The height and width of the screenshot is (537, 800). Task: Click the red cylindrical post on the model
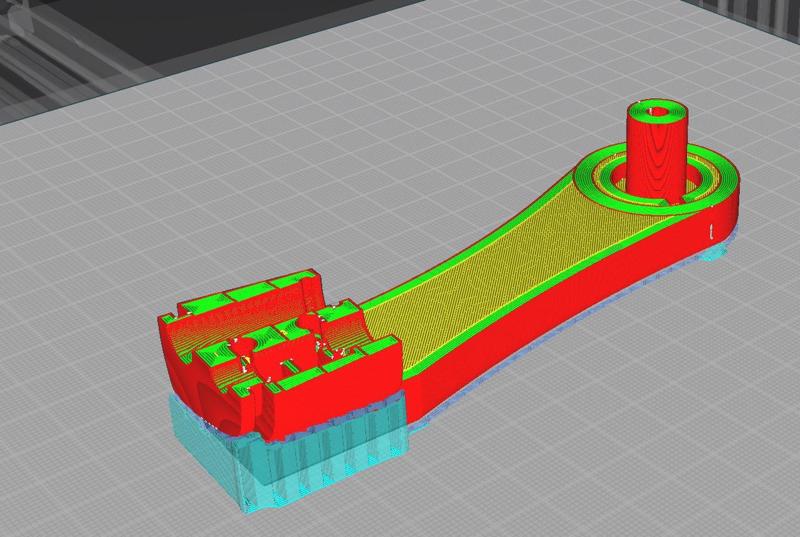coord(659,153)
